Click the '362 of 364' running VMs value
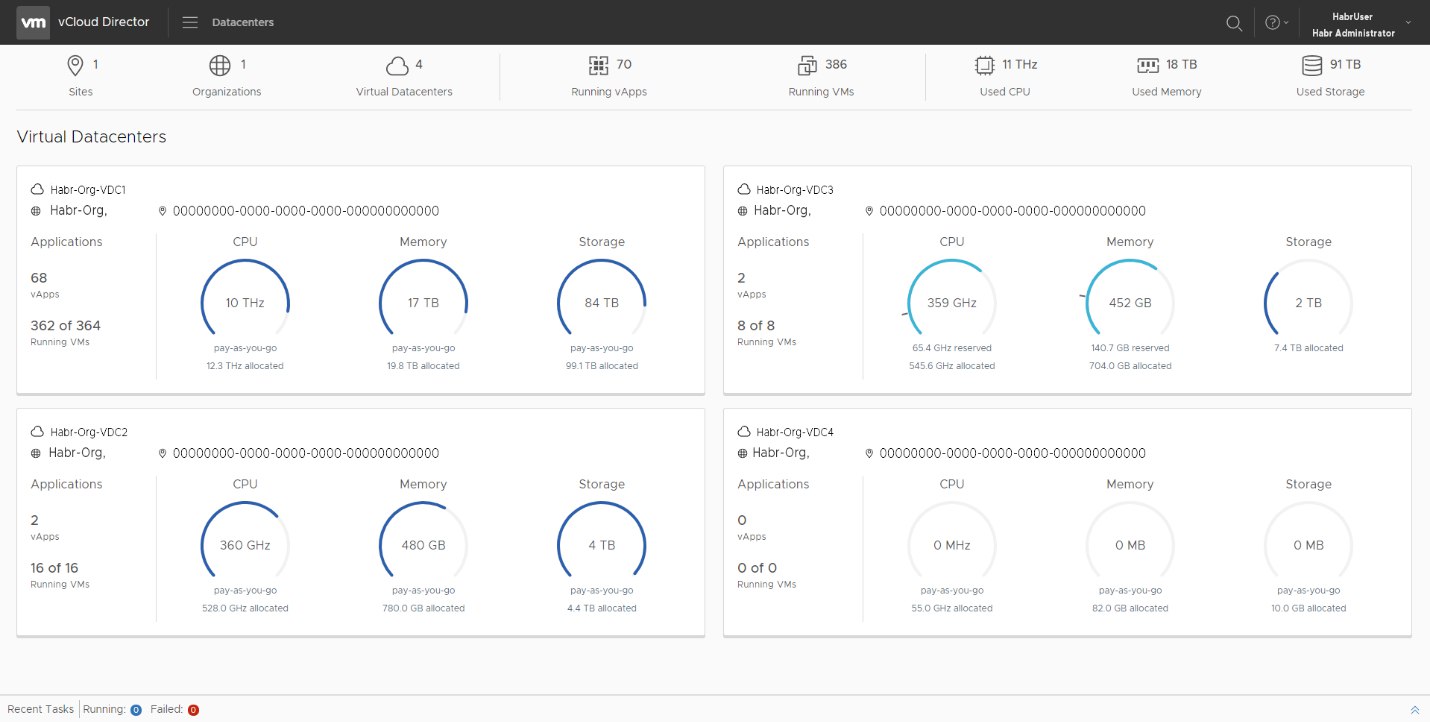The width and height of the screenshot is (1430, 722). tap(66, 325)
